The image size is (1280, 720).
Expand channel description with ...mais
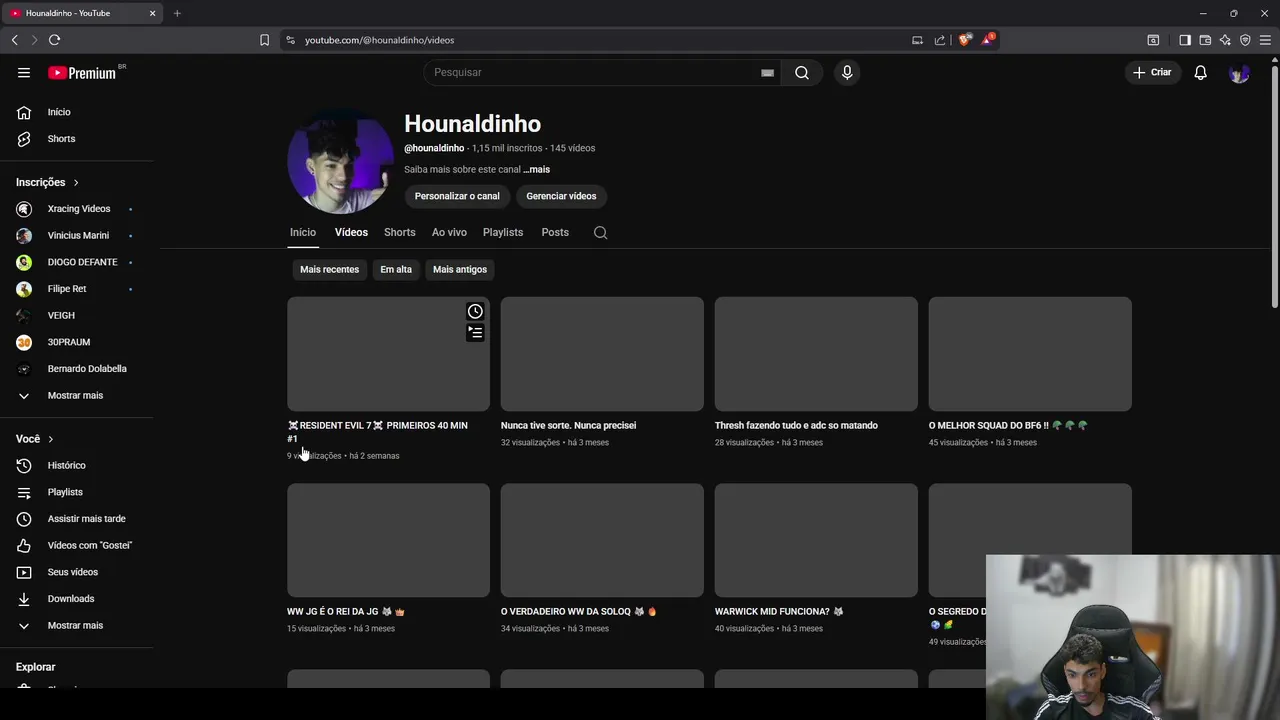point(536,170)
